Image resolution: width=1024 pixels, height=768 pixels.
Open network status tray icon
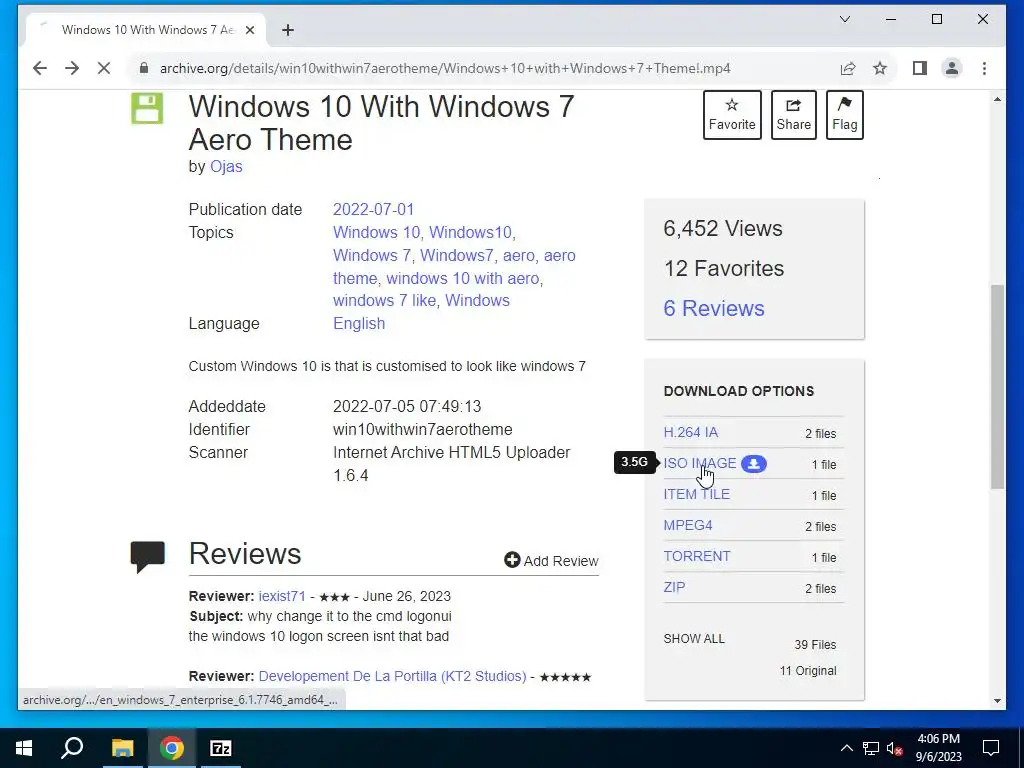[x=871, y=748]
